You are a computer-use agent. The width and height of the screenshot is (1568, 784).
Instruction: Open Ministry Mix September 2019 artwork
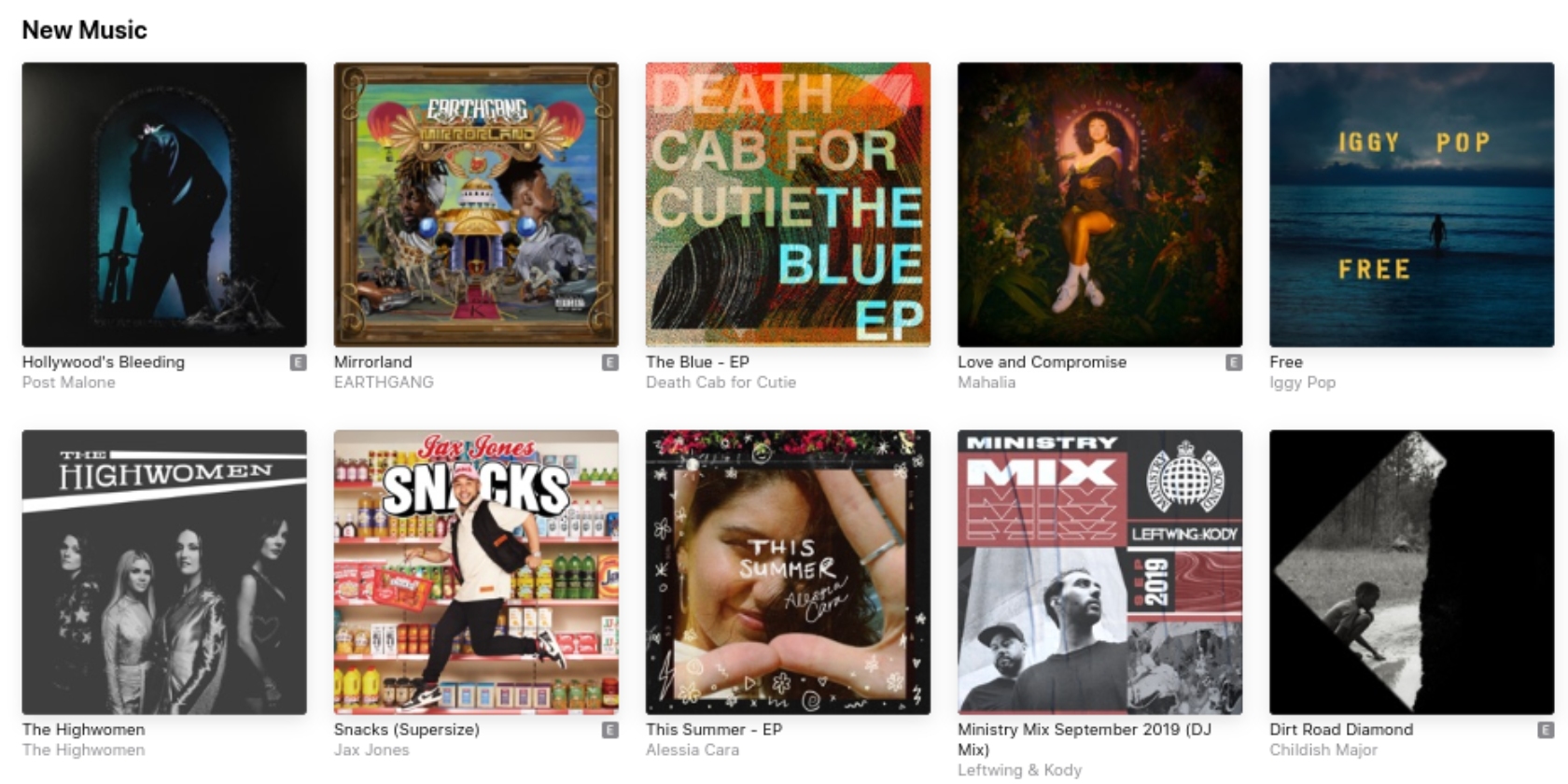click(x=1099, y=572)
